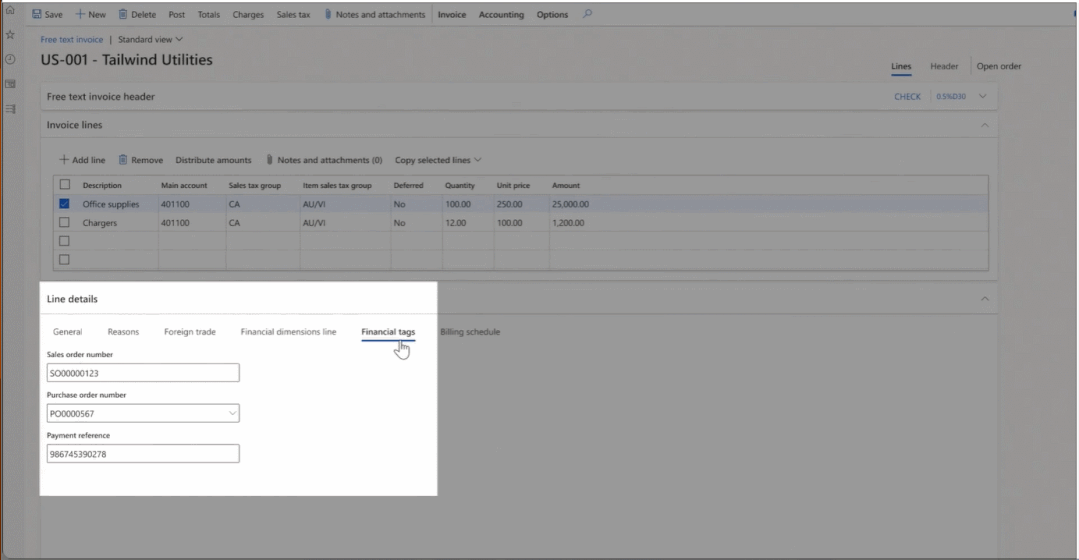Click the paperclip icon for Notes and attachments (0)
This screenshot has height=560, width=1079.
[269, 160]
